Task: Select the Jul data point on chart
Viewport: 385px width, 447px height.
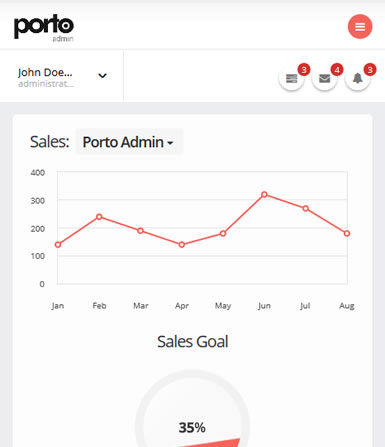Action: click(x=305, y=208)
